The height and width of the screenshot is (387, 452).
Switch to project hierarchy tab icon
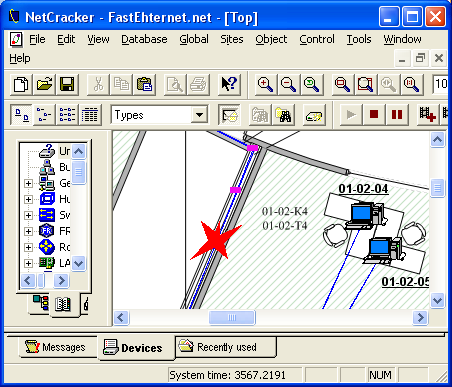pyautogui.click(x=41, y=303)
